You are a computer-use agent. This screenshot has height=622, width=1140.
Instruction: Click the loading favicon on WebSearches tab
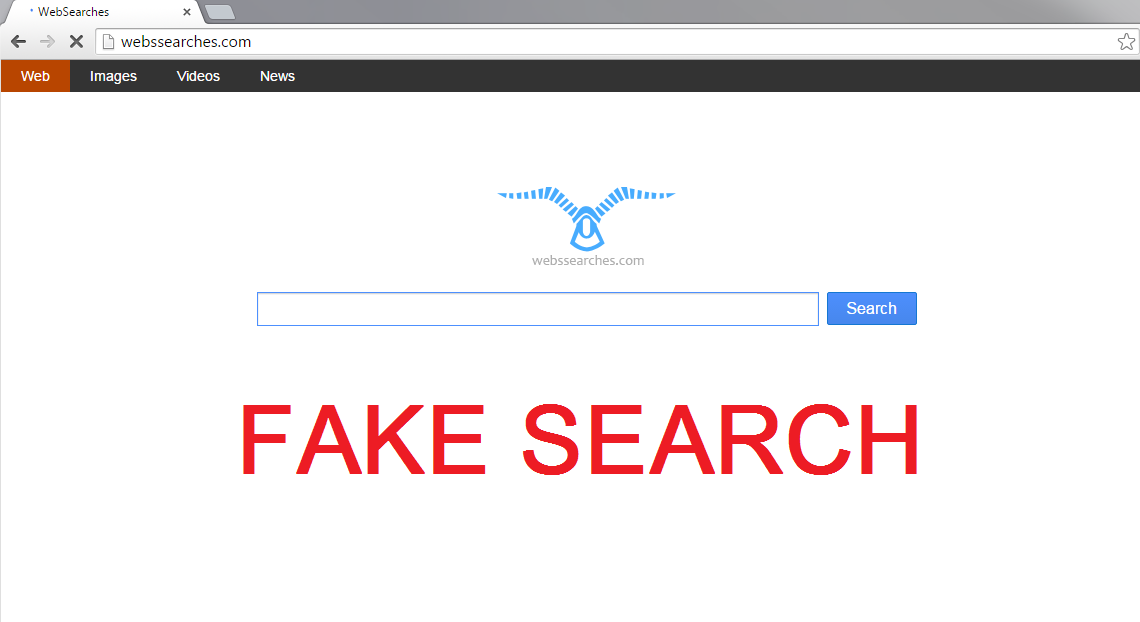(31, 11)
